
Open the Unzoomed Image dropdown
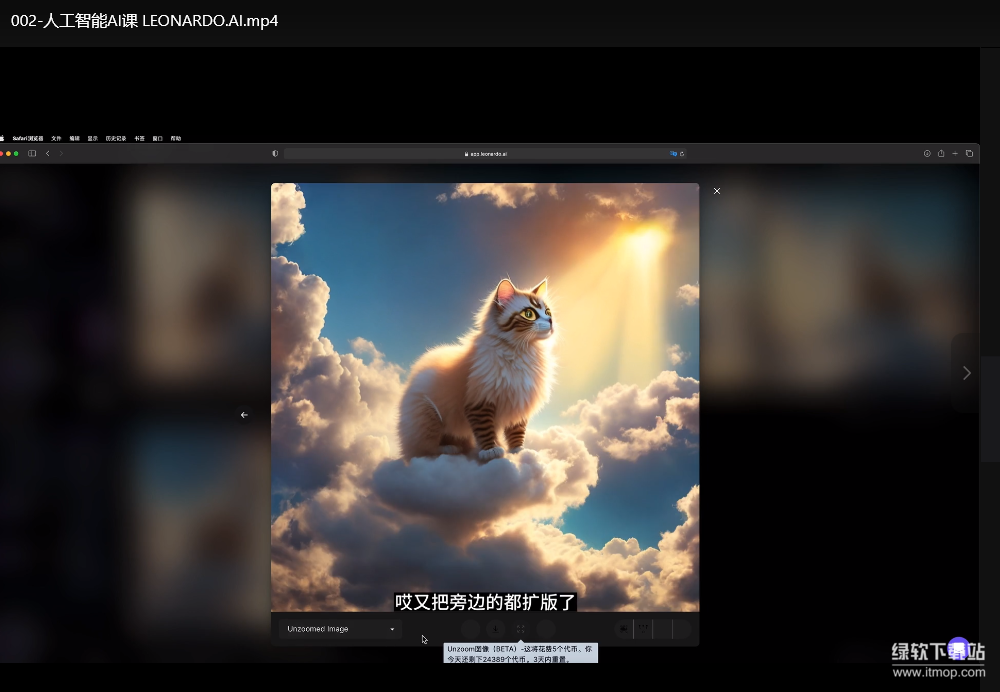click(x=340, y=629)
